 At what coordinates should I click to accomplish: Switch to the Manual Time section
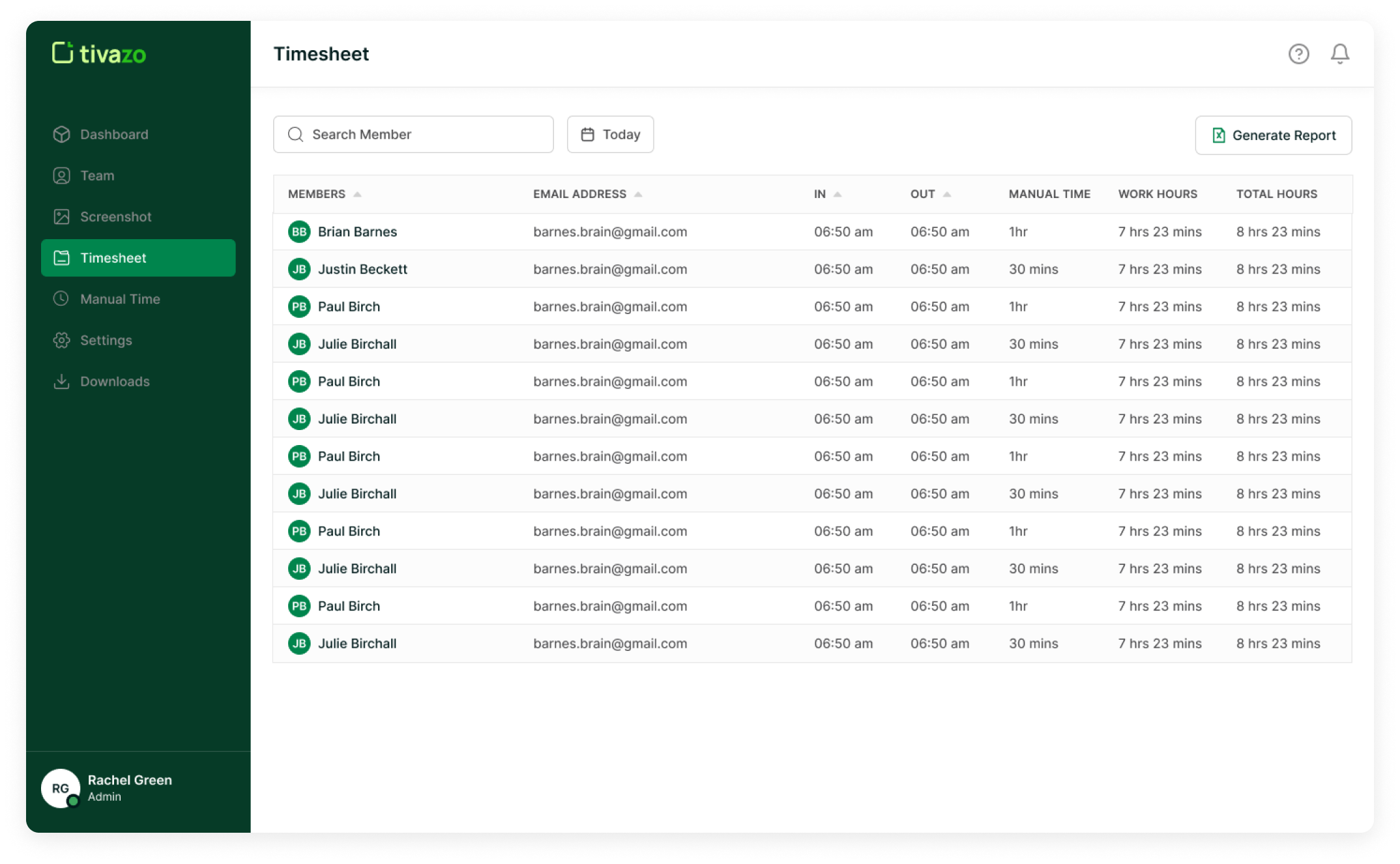click(119, 298)
